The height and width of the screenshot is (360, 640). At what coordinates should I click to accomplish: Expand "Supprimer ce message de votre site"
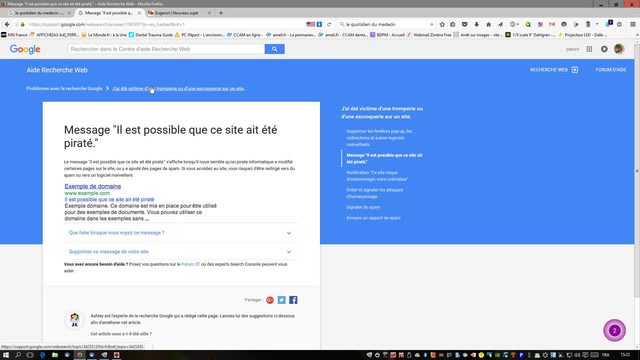pos(180,252)
